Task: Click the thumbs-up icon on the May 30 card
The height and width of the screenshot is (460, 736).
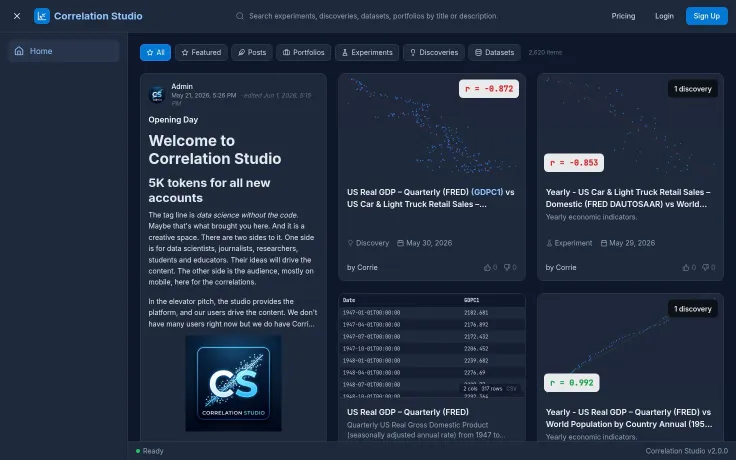Action: click(487, 268)
